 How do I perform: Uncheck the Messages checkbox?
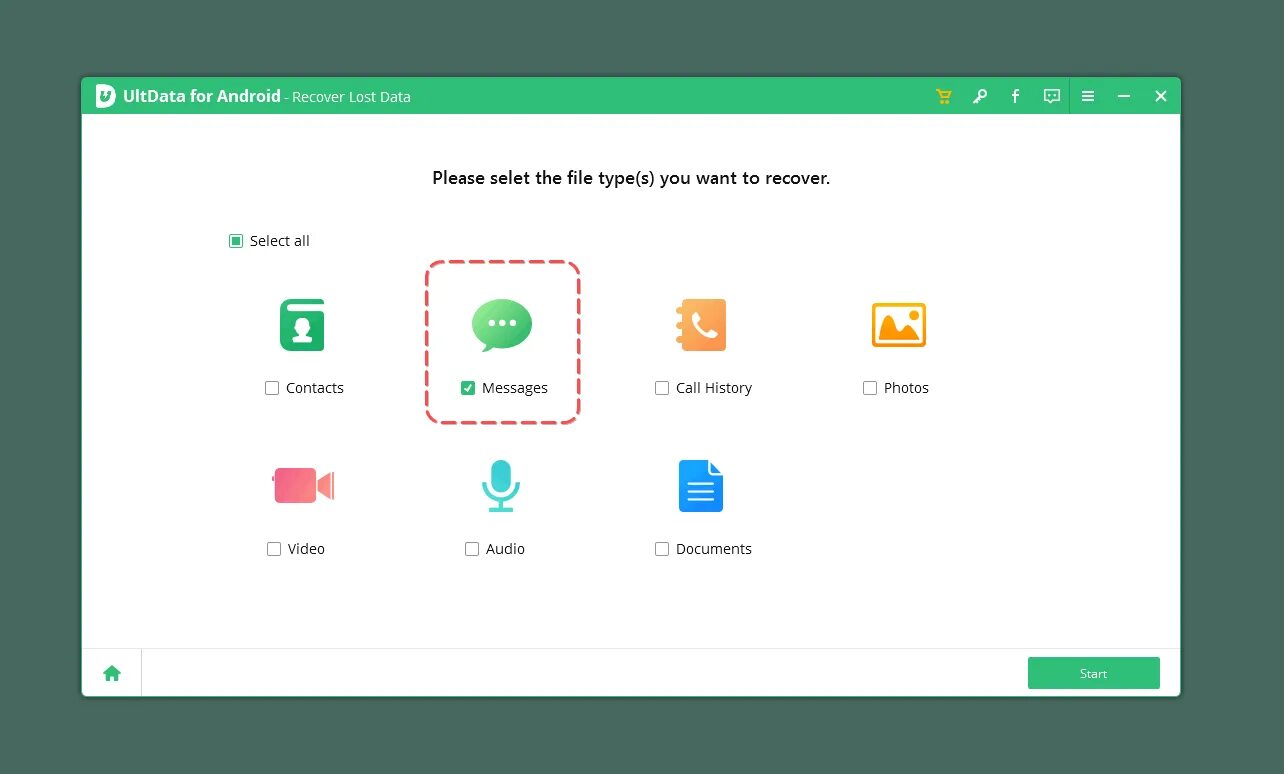tap(468, 388)
